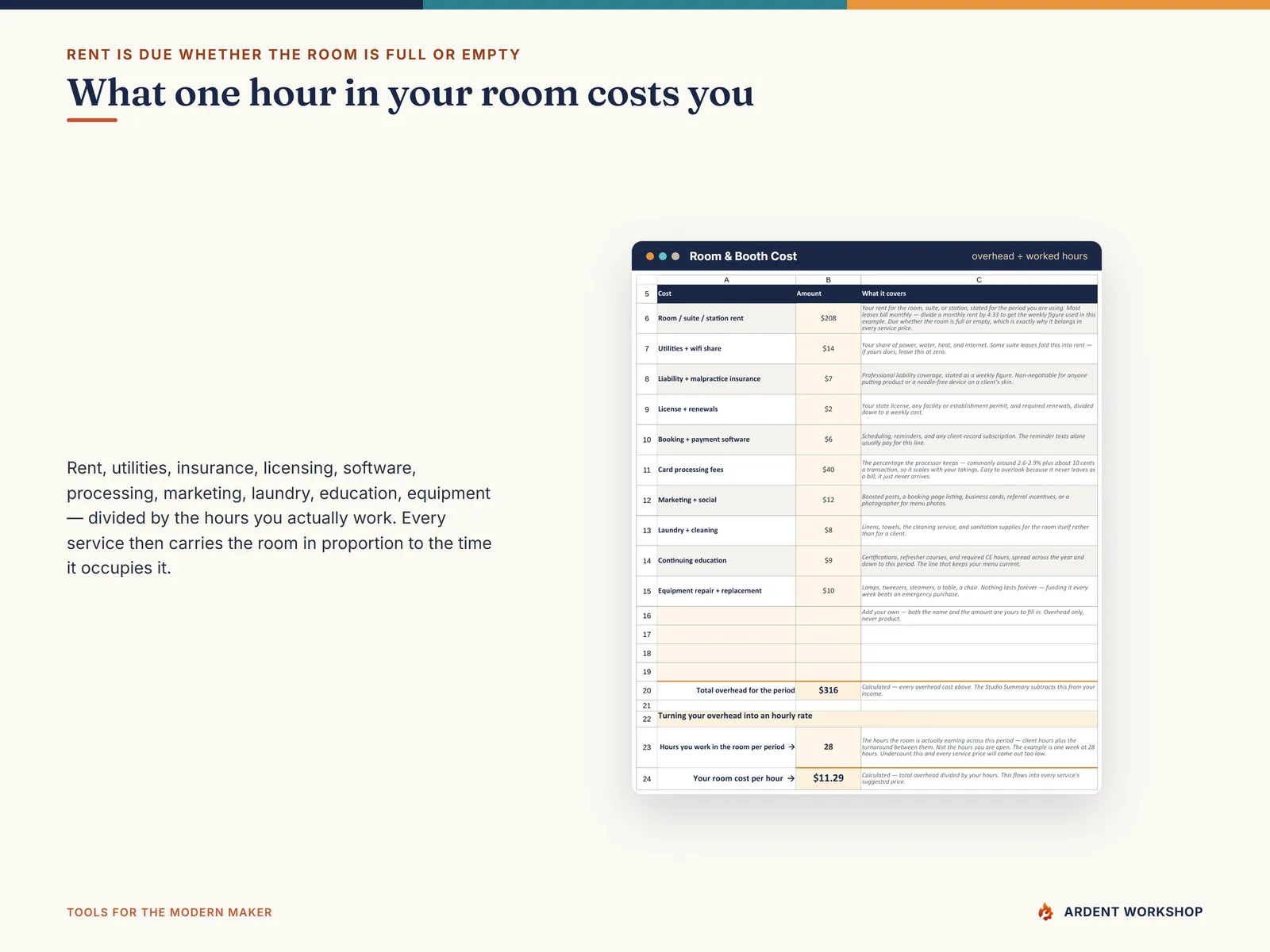The image size is (1270, 952).
Task: Click 'Turning your overhead into an hourly rate' heading
Action: (x=735, y=716)
